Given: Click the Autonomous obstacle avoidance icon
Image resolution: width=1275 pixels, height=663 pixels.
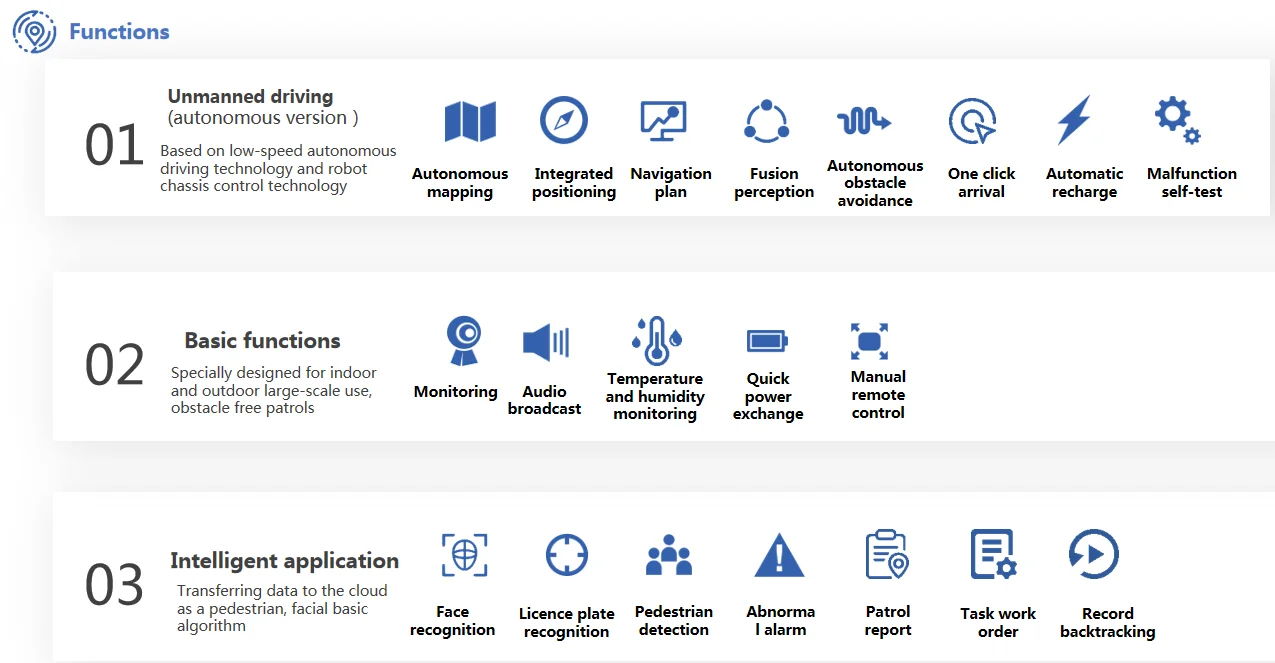Looking at the screenshot, I should (x=864, y=122).
